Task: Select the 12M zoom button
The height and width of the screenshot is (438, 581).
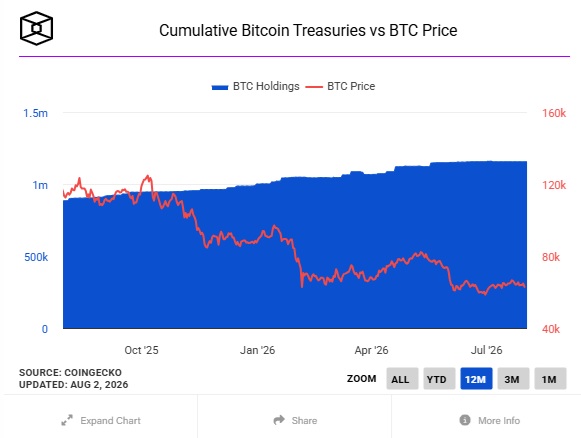Action: 476,379
